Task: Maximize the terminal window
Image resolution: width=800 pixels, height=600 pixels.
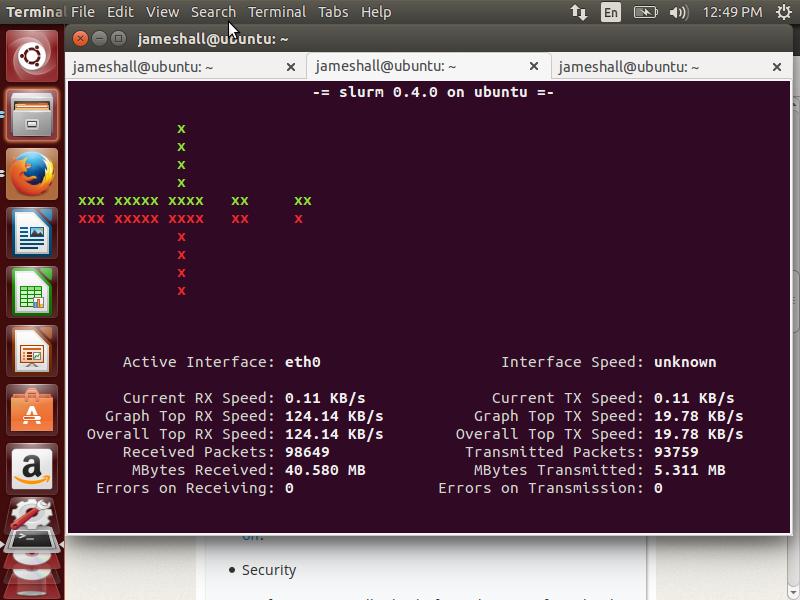Action: (118, 38)
